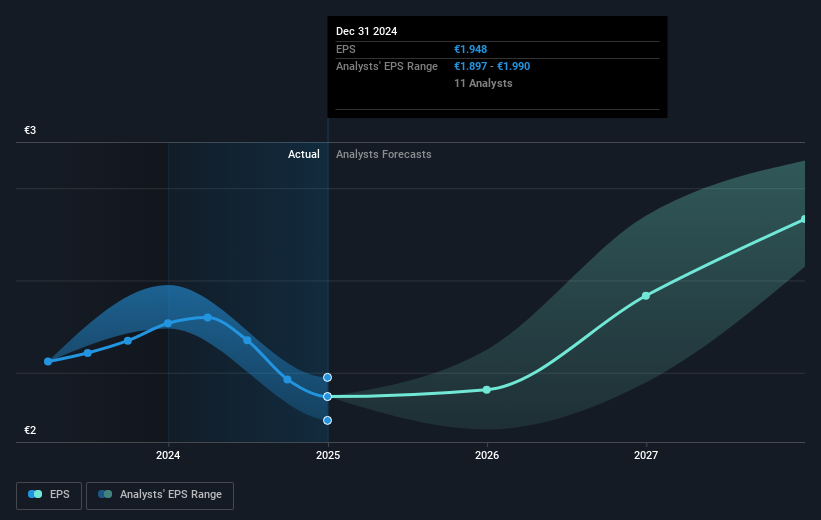Screen dimensions: 821x520
Task: Select the upper analyst range marker at 2025
Action: [x=327, y=378]
